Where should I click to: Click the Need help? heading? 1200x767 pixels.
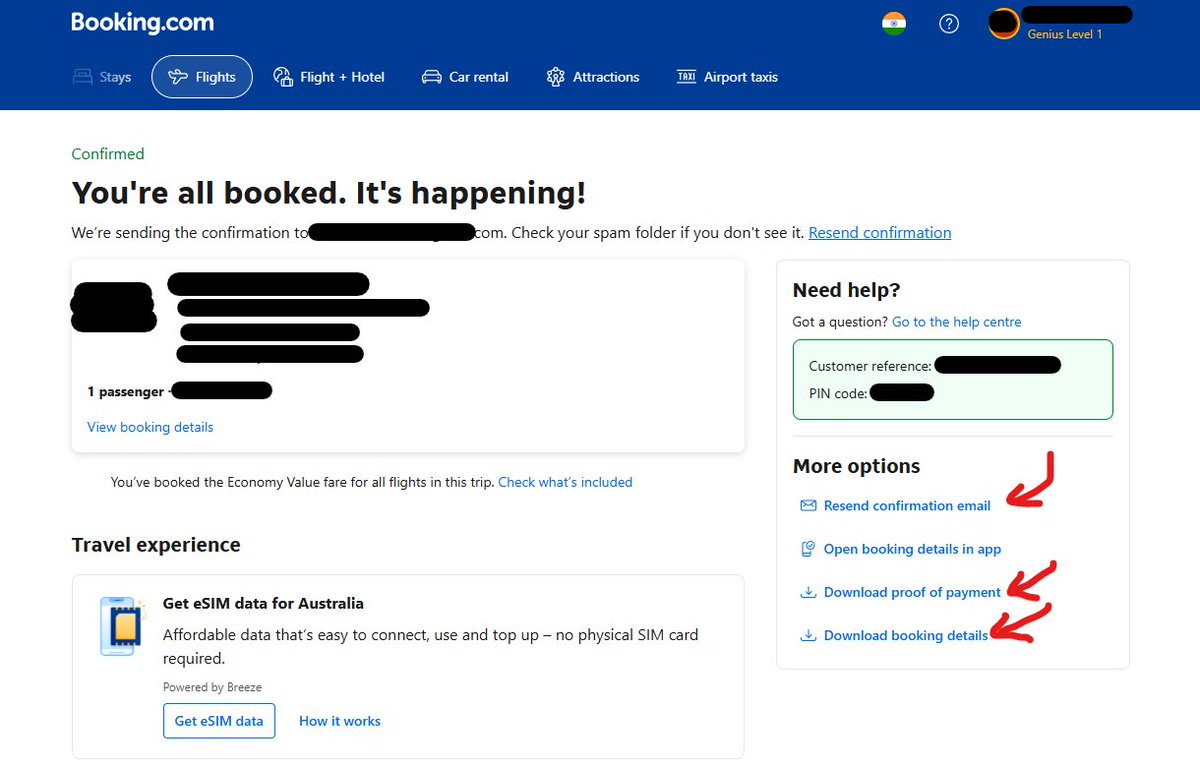(847, 290)
